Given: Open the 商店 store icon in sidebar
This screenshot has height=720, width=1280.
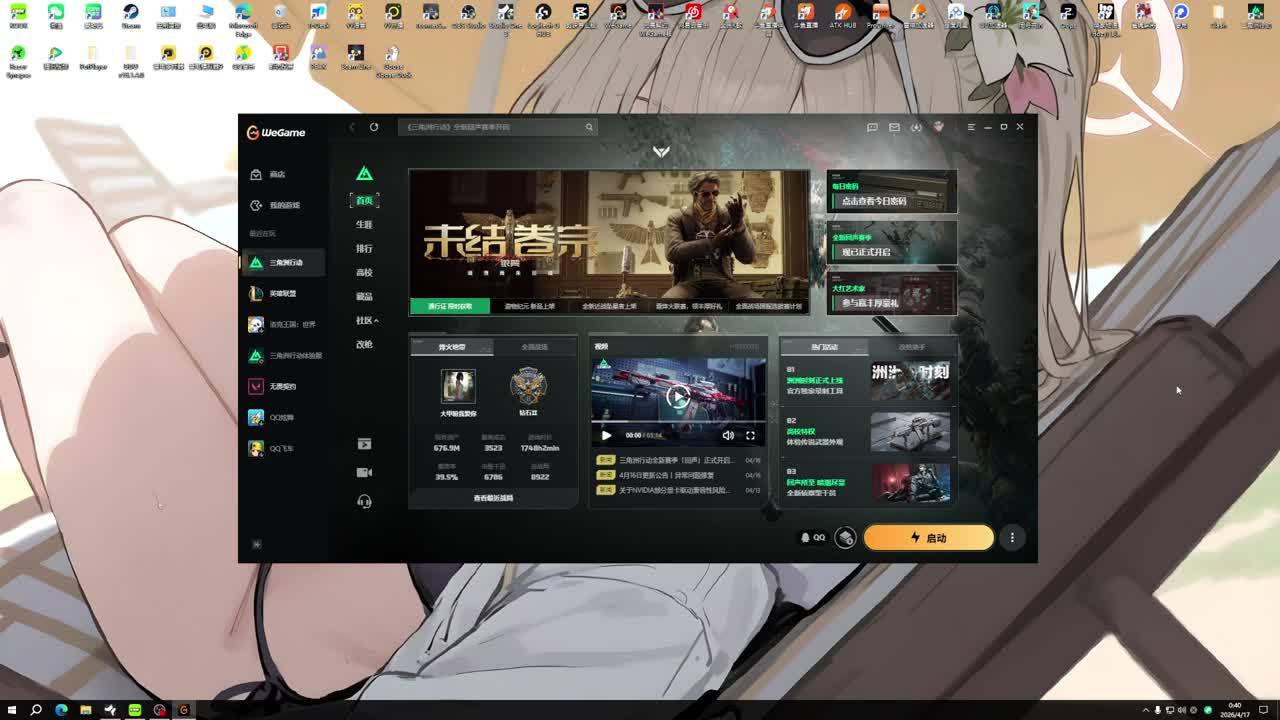Looking at the screenshot, I should tap(257, 174).
